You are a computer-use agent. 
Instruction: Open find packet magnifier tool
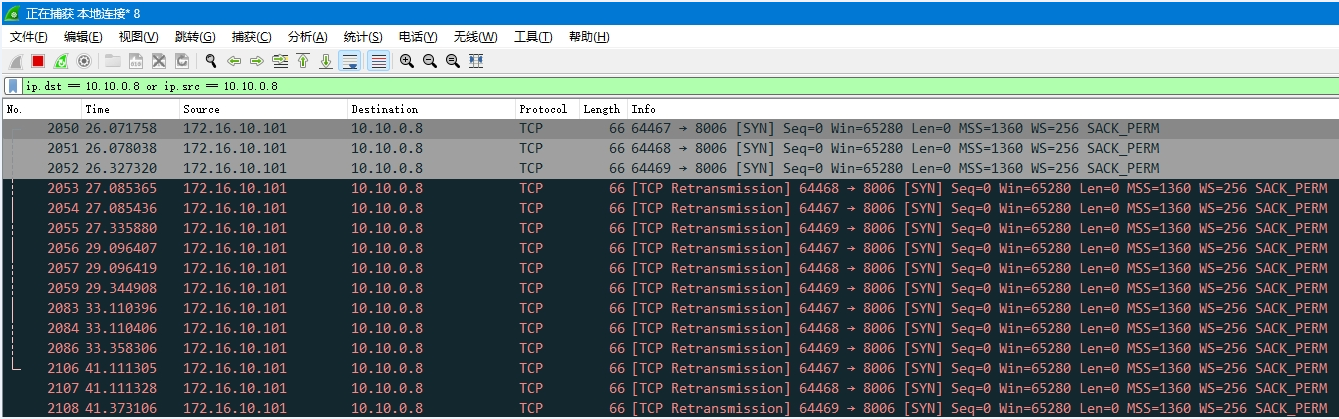click(211, 61)
